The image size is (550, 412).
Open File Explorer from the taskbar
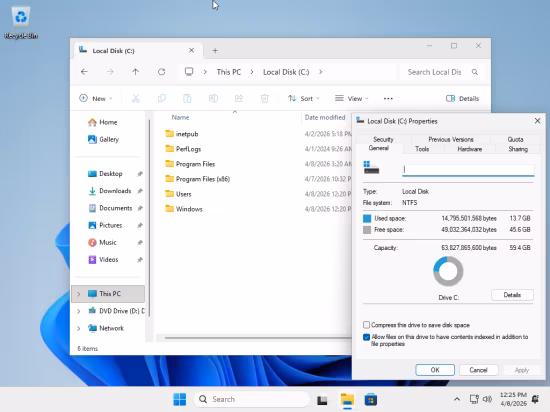point(347,400)
